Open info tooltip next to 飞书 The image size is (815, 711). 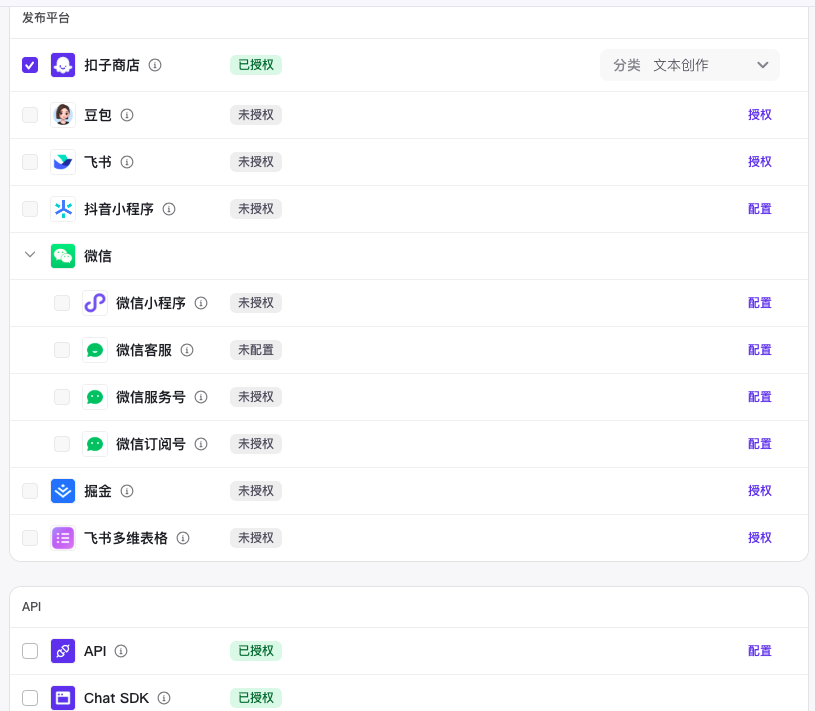pyautogui.click(x=127, y=162)
